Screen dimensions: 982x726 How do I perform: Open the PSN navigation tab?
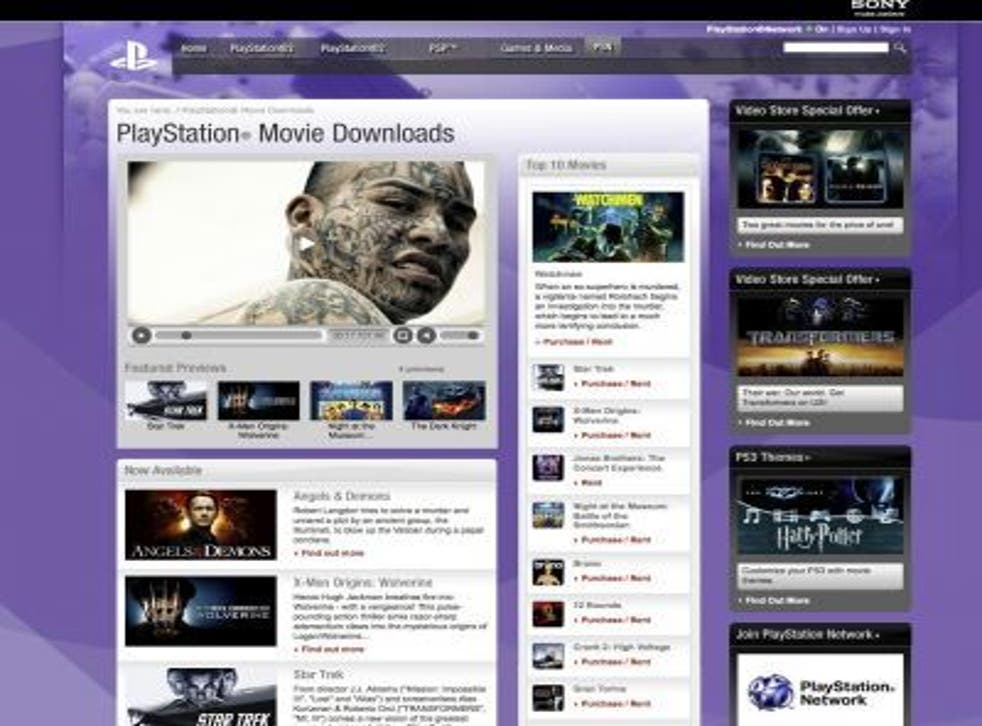click(602, 47)
